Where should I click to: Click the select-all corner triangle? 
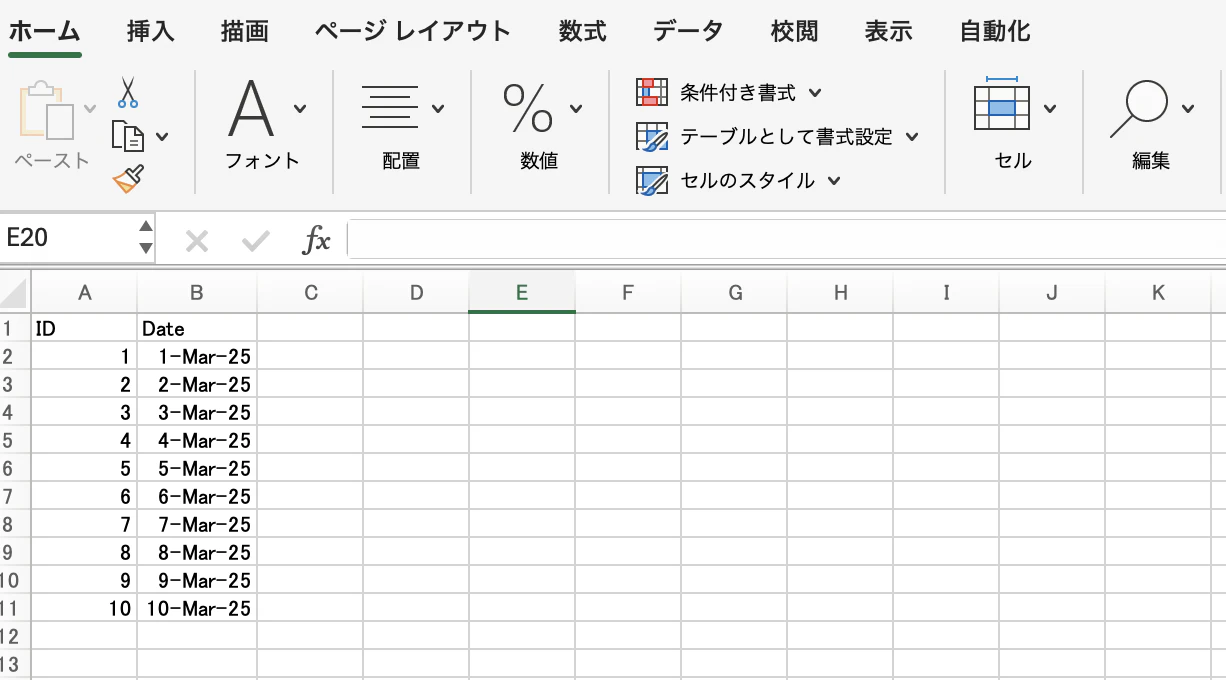14,293
